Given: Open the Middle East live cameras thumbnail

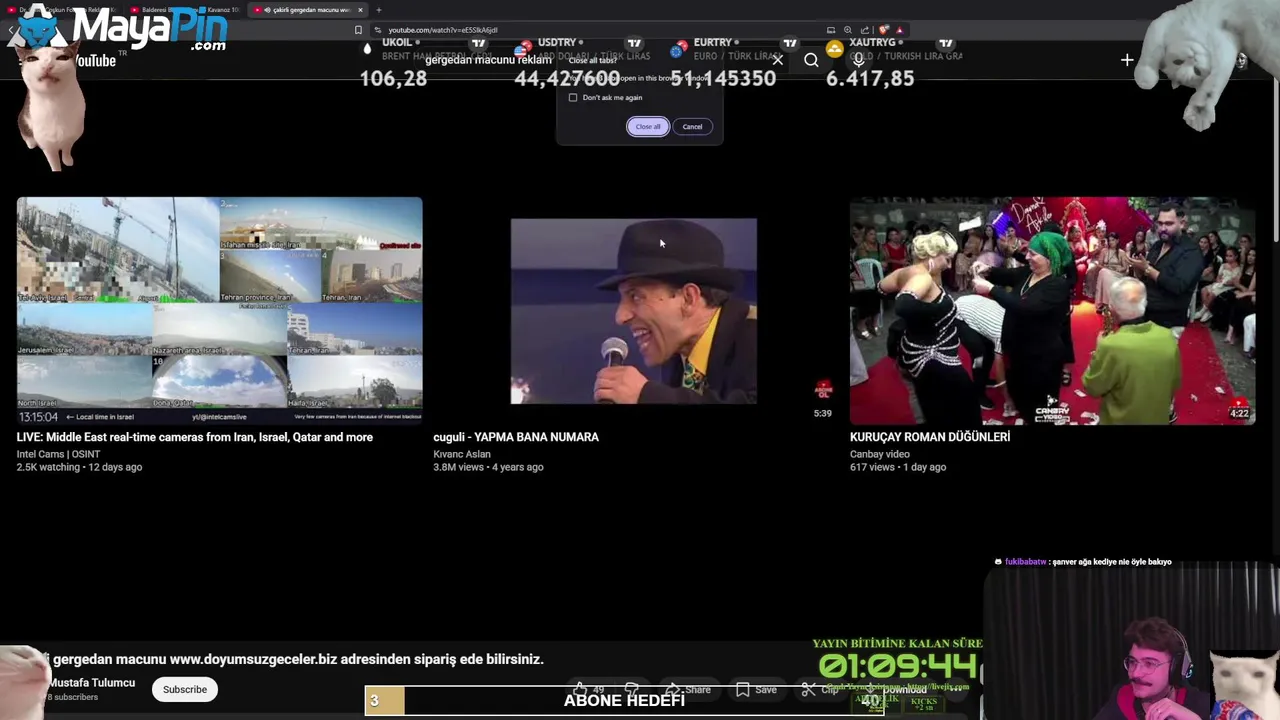Looking at the screenshot, I should click(x=219, y=311).
